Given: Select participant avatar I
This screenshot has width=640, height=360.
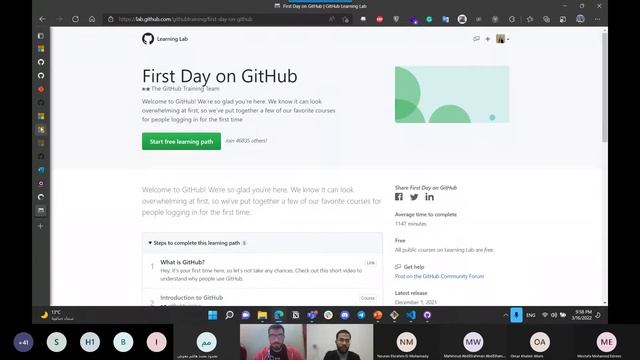Looking at the screenshot, I should (156, 342).
